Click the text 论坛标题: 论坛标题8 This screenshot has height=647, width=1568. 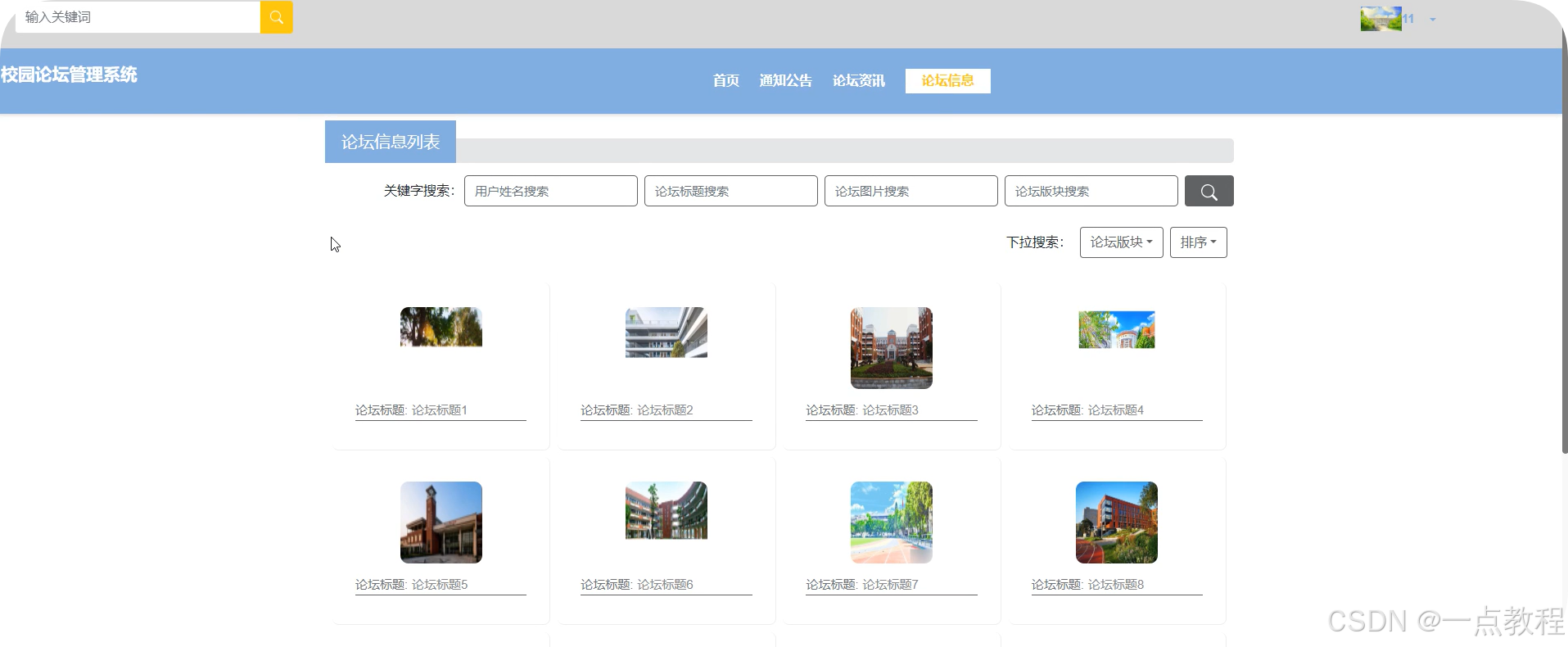tap(1087, 585)
